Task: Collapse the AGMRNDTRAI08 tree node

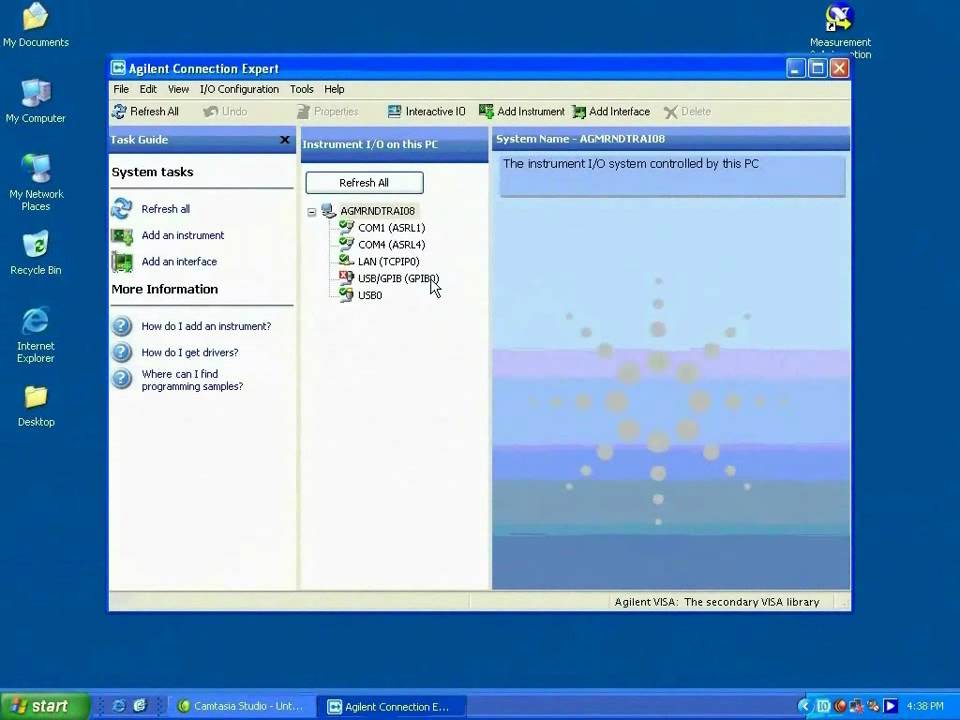Action: 312,212
